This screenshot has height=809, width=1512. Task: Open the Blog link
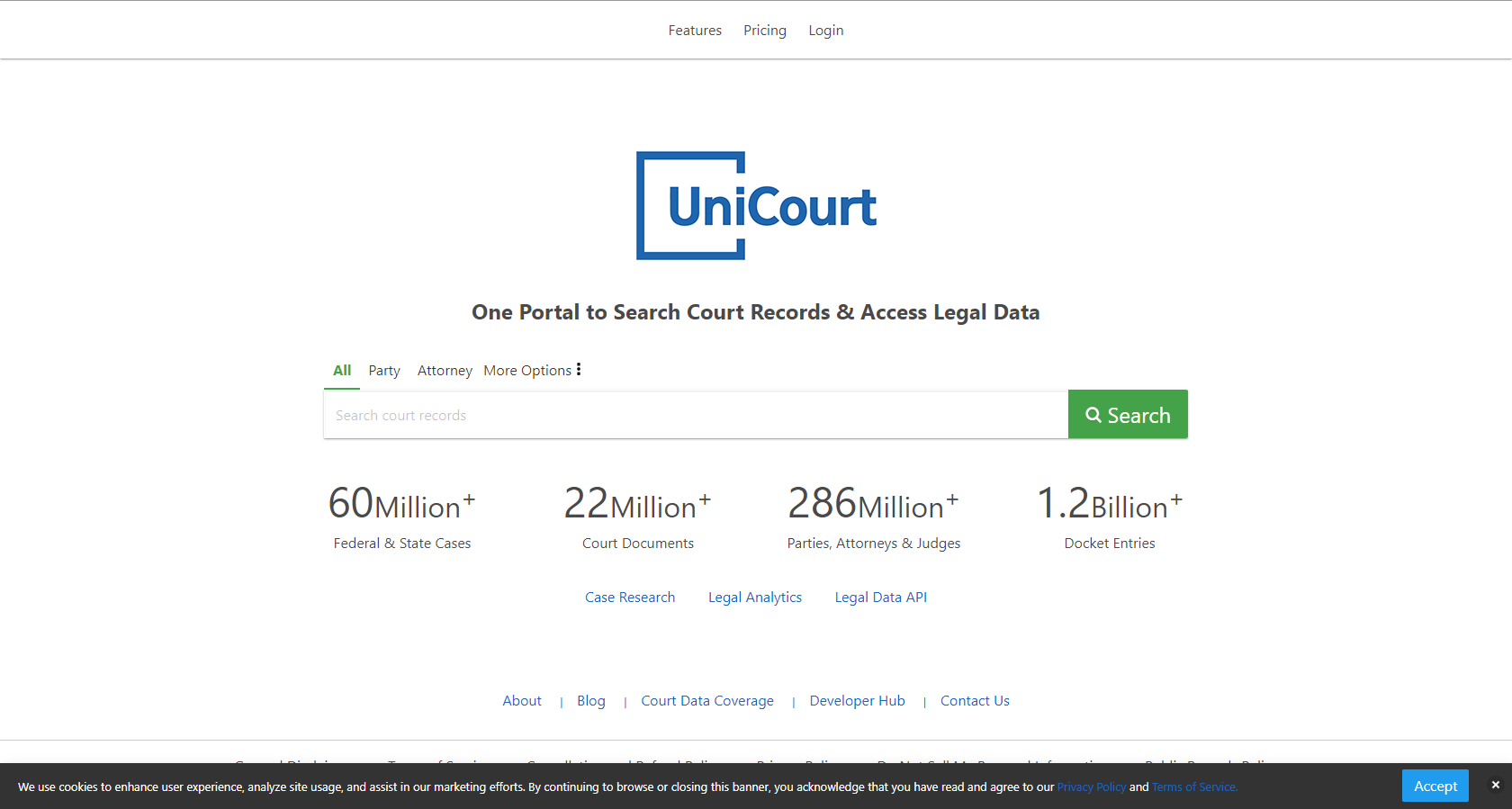591,701
